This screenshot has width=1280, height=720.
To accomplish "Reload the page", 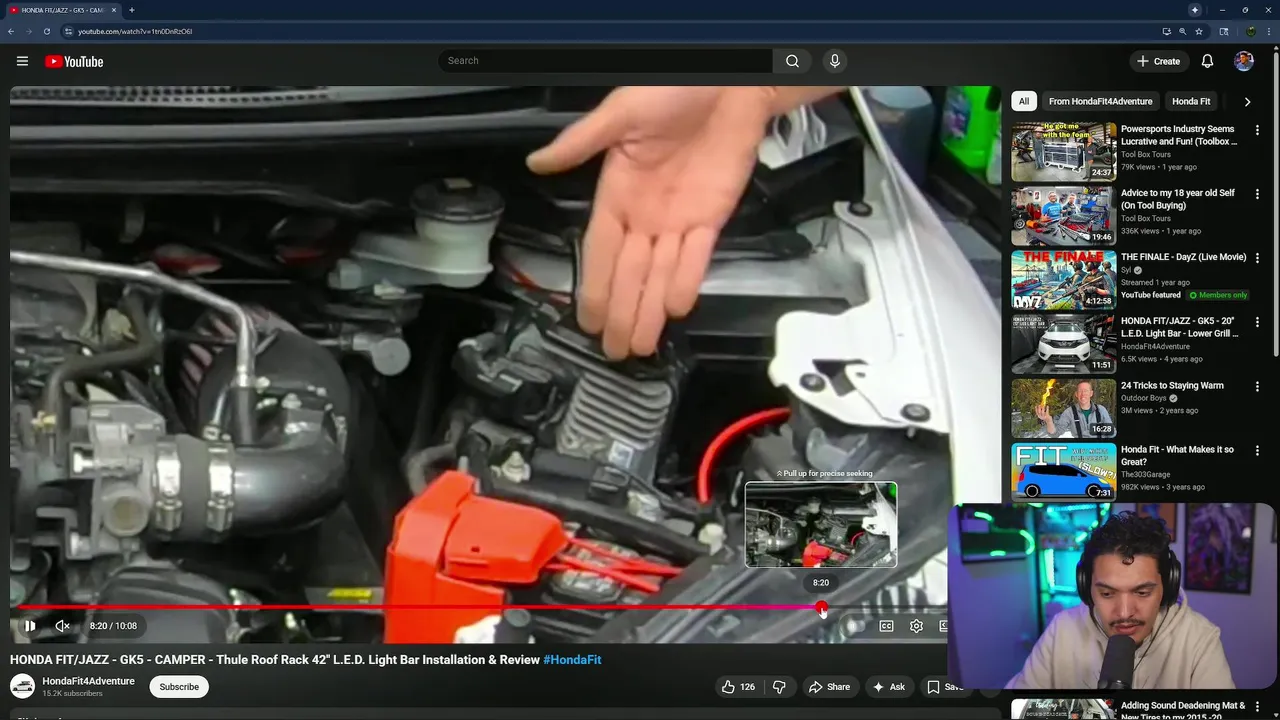I will 46,31.
